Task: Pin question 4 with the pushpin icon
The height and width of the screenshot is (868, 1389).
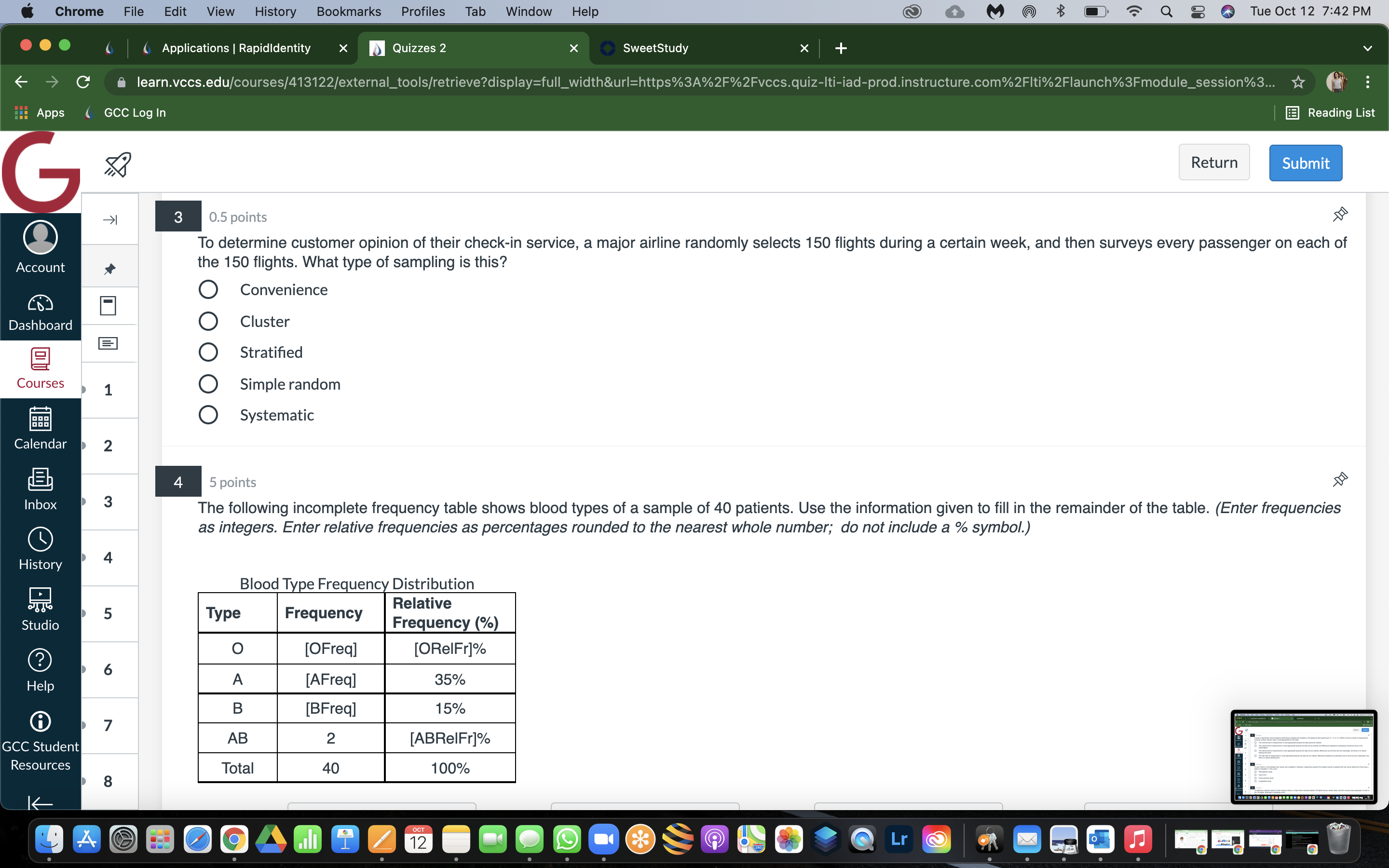Action: (x=1340, y=479)
